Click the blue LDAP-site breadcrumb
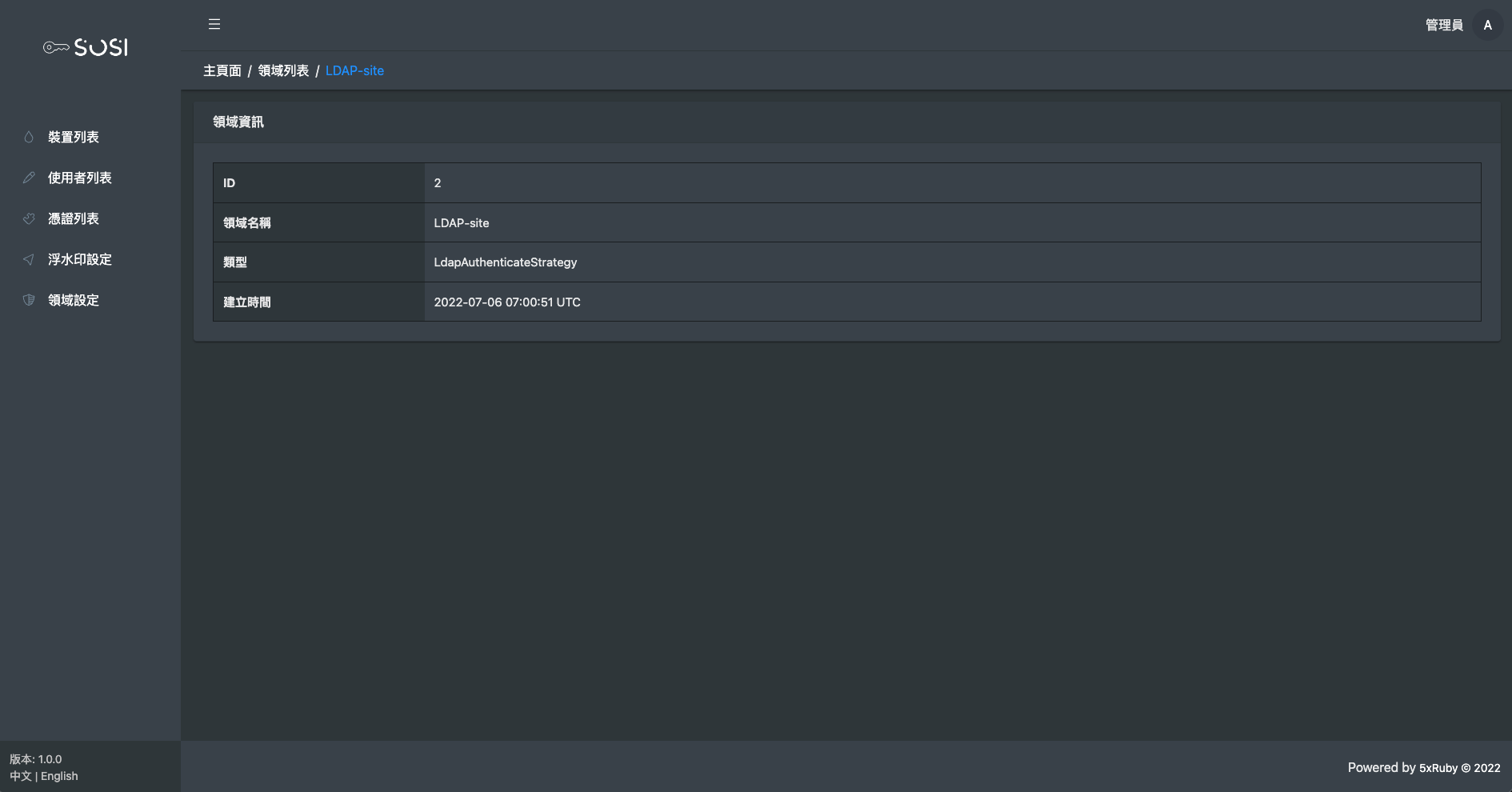Viewport: 1512px width, 792px height. 354,70
